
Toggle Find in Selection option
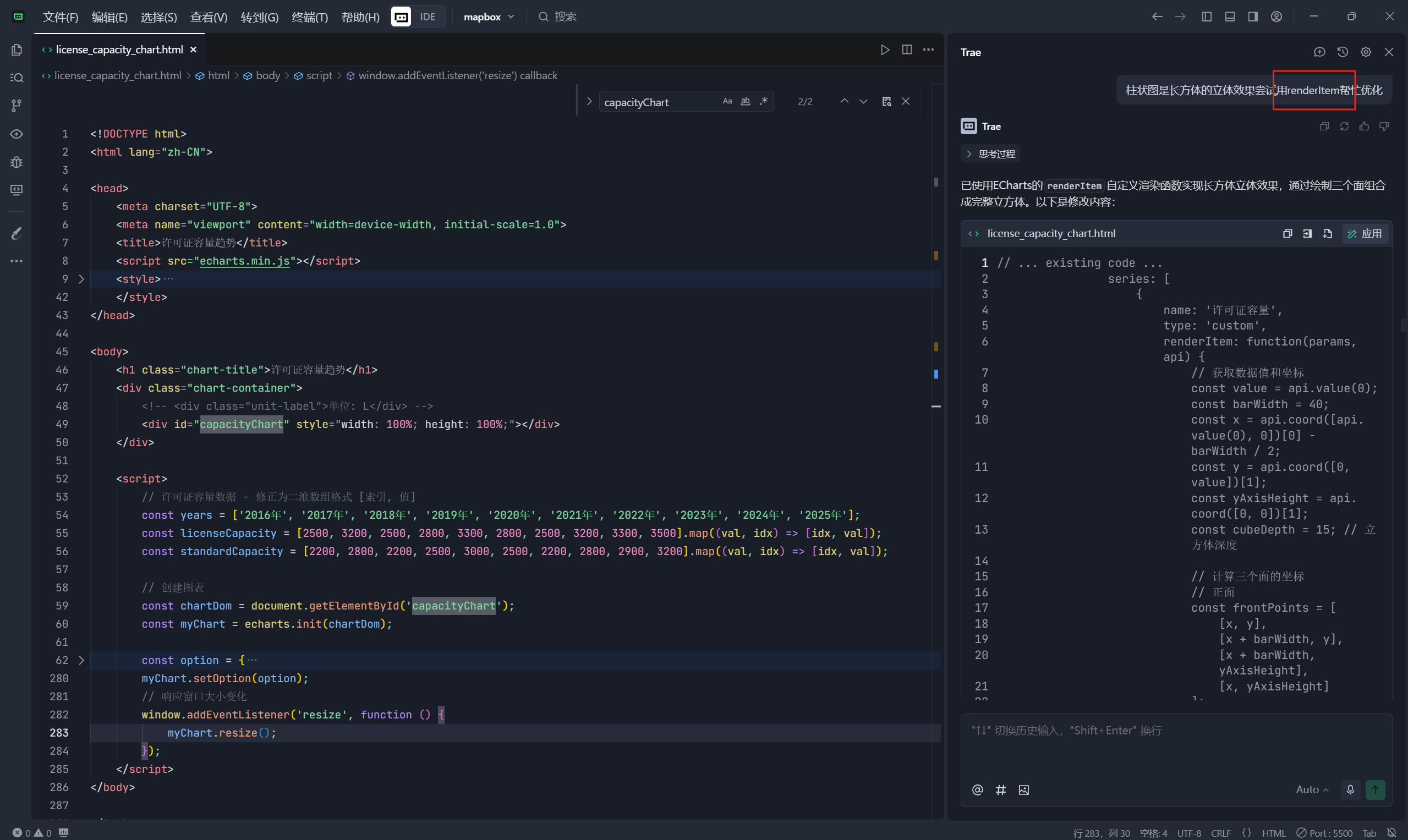[x=886, y=101]
